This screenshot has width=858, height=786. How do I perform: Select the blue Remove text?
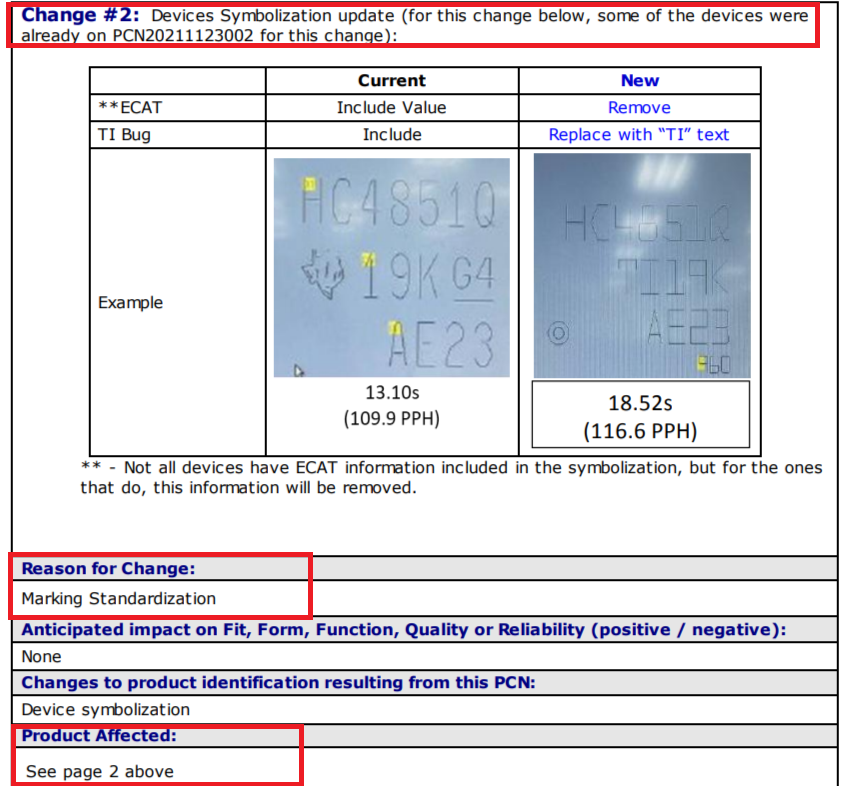tap(639, 107)
